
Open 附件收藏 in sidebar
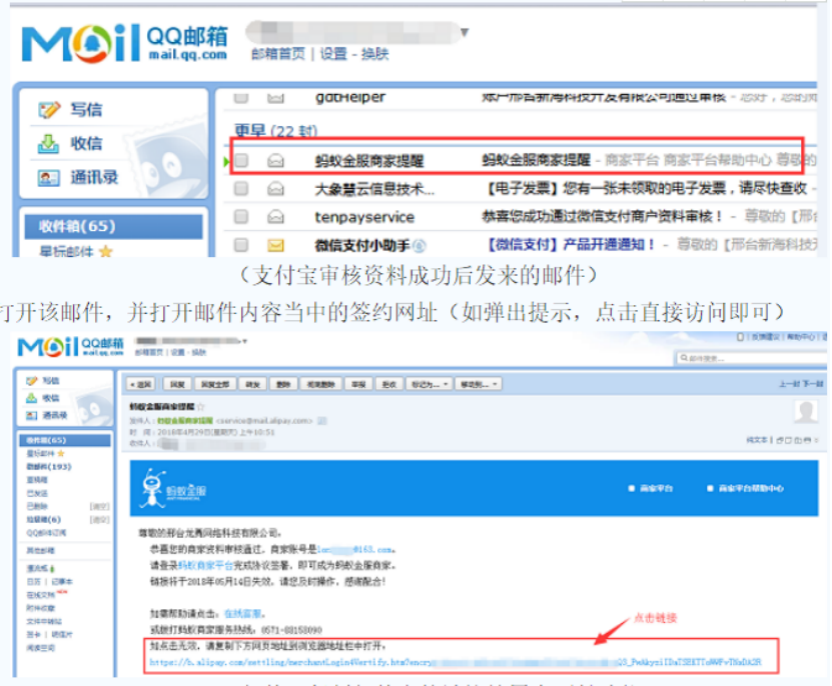pos(41,608)
